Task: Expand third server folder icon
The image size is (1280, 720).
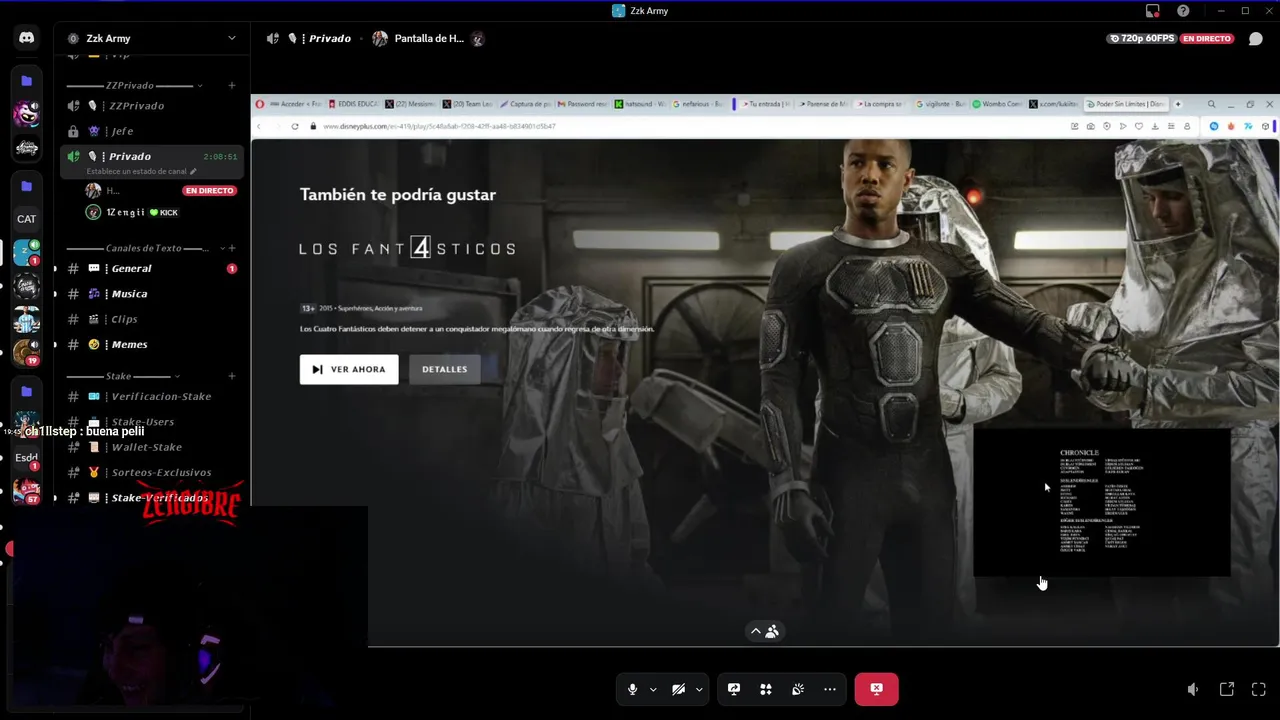Action: [x=27, y=391]
